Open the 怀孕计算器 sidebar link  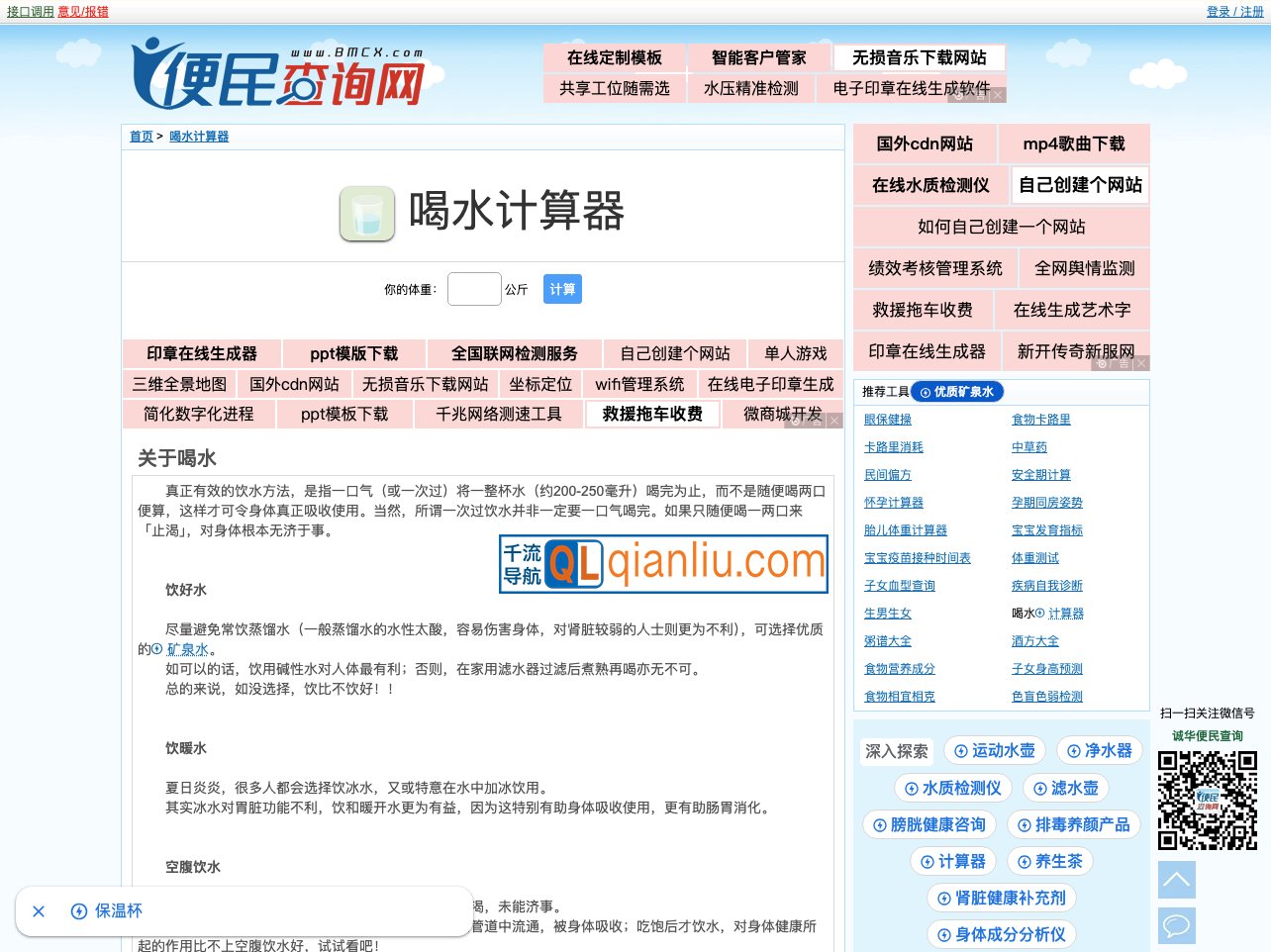click(893, 502)
